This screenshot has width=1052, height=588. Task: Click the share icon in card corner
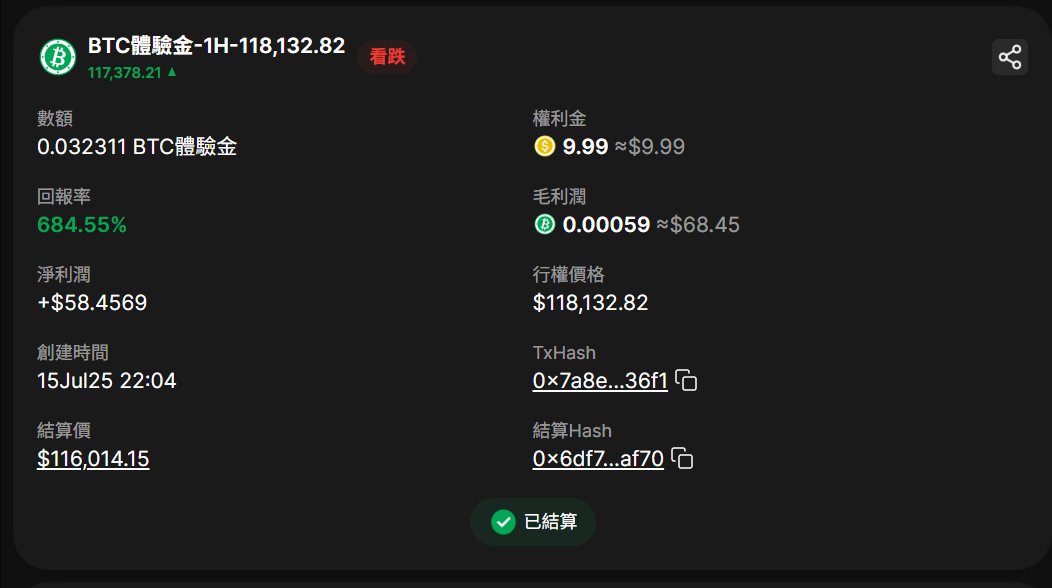click(x=1010, y=57)
